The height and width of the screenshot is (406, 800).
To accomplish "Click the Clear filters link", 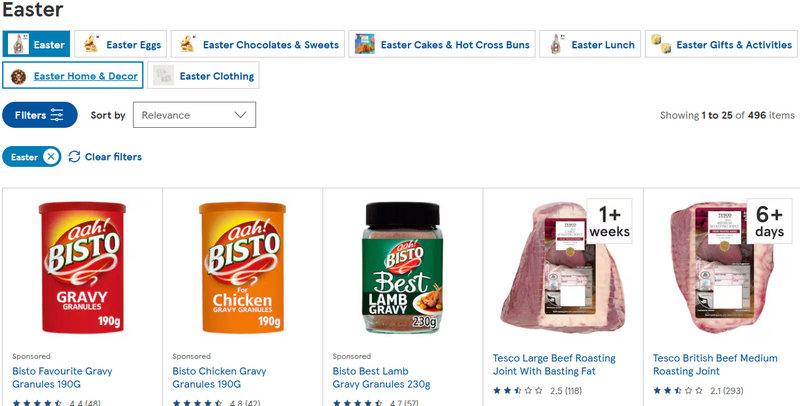I will tap(113, 157).
